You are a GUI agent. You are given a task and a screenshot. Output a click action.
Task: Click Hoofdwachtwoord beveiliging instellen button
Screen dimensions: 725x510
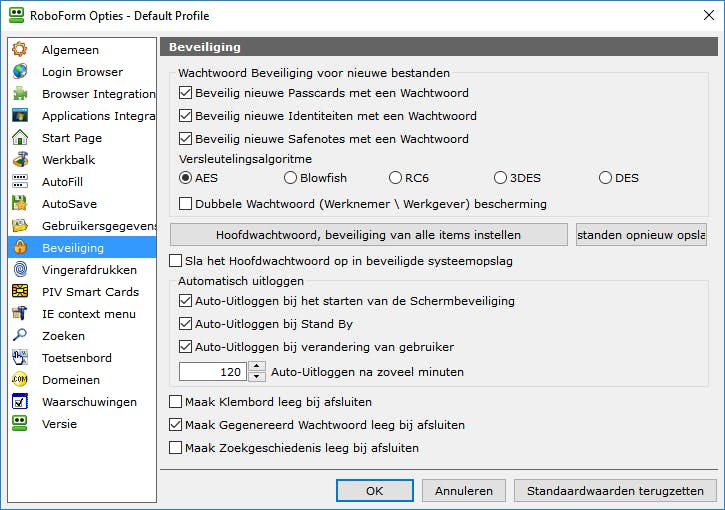tap(369, 235)
